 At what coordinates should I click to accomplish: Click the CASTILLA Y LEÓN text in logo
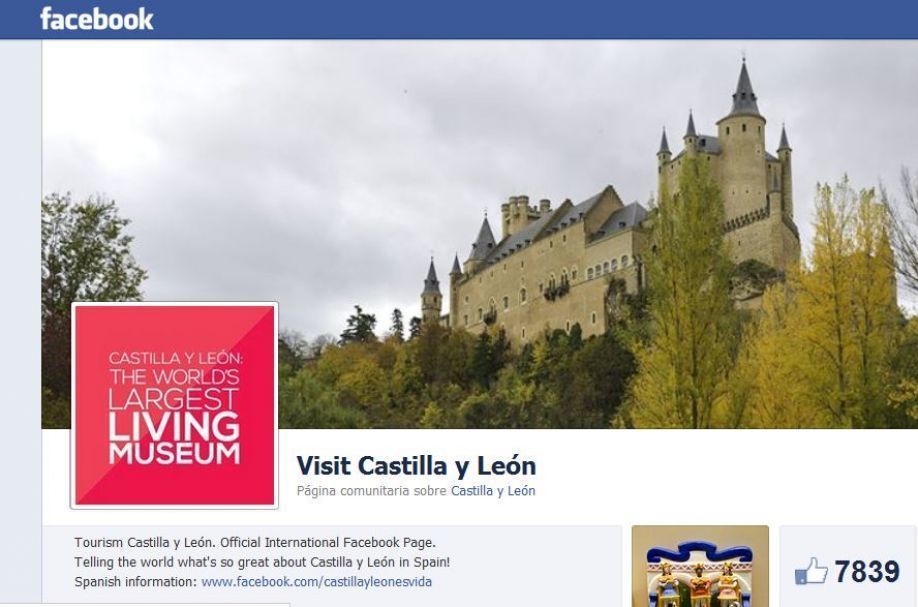pos(175,358)
